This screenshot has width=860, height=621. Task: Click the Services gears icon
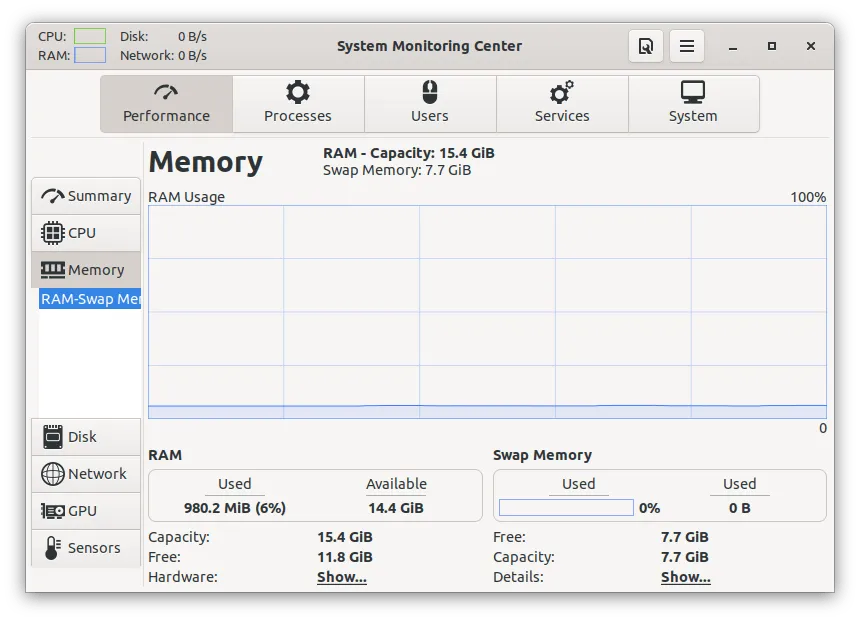point(562,93)
